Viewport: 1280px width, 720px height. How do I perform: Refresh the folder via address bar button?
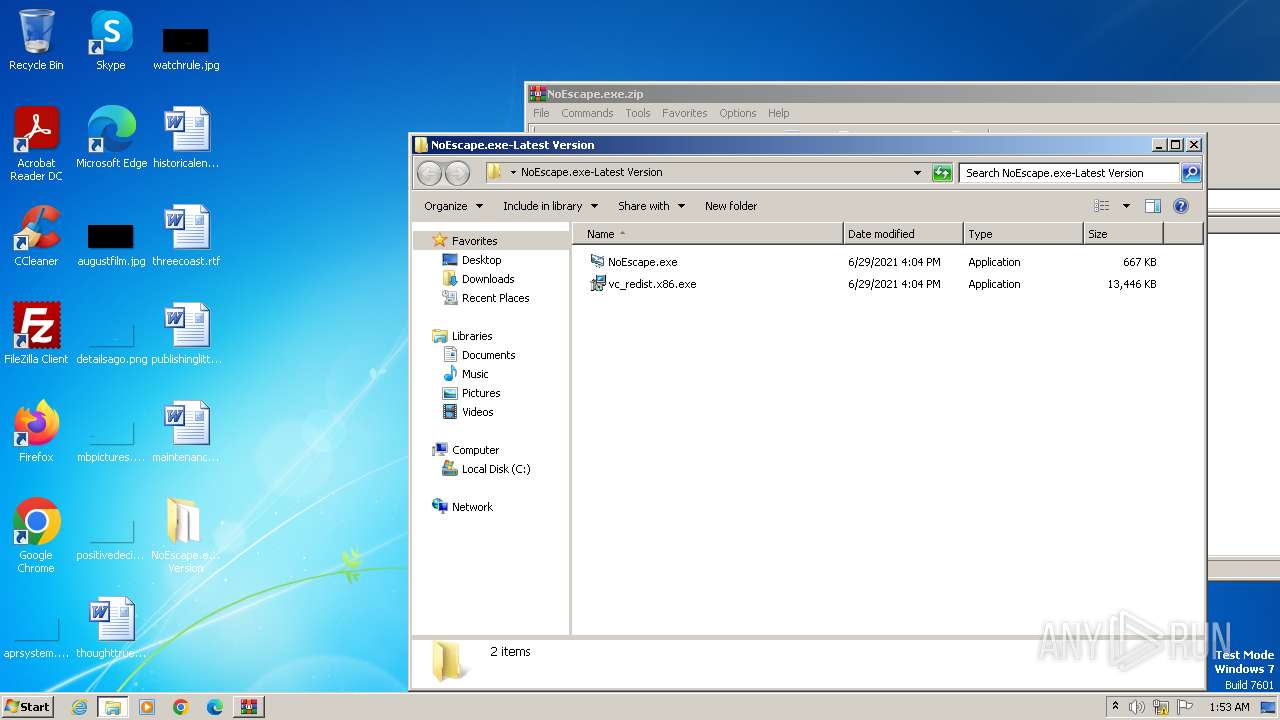[942, 173]
